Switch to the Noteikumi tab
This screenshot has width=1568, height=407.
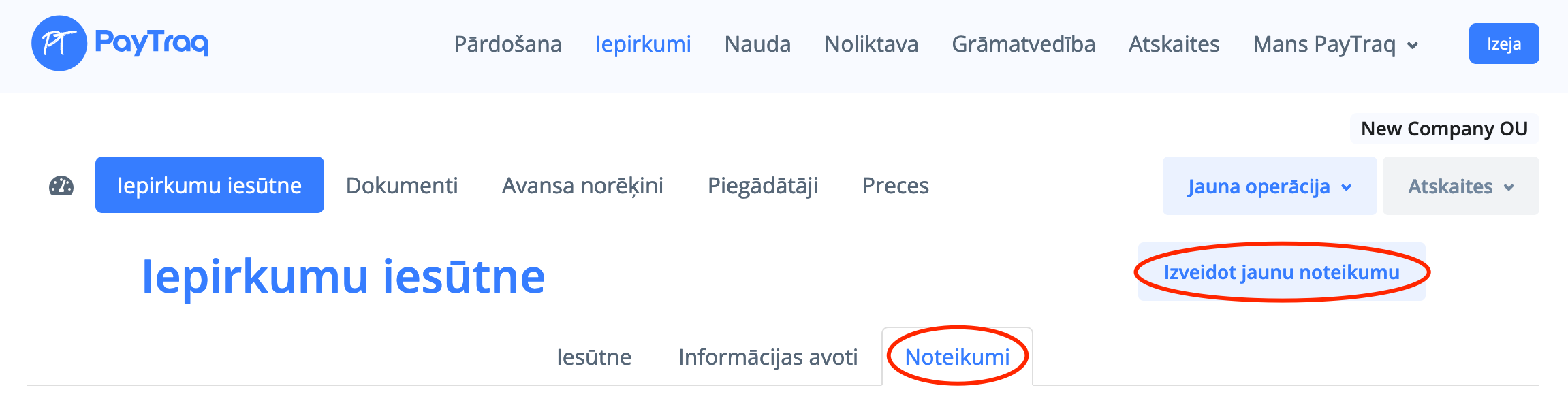click(957, 357)
